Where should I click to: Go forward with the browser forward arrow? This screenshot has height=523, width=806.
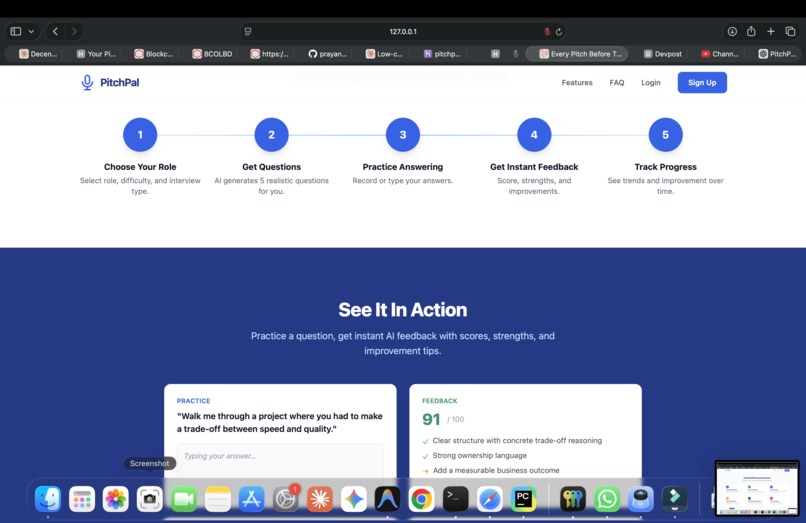pyautogui.click(x=74, y=31)
